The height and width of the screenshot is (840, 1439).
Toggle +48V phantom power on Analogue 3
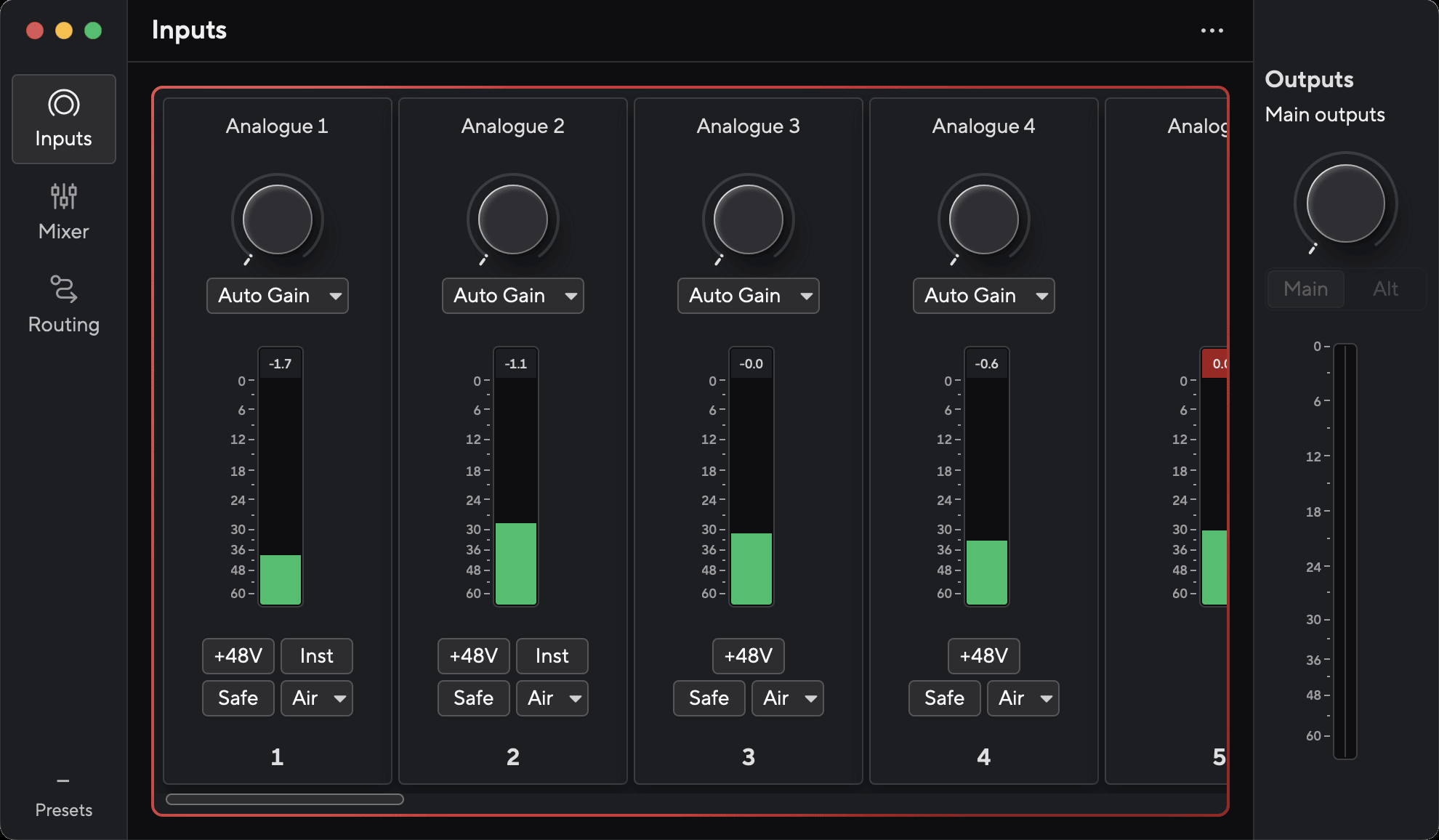(749, 656)
